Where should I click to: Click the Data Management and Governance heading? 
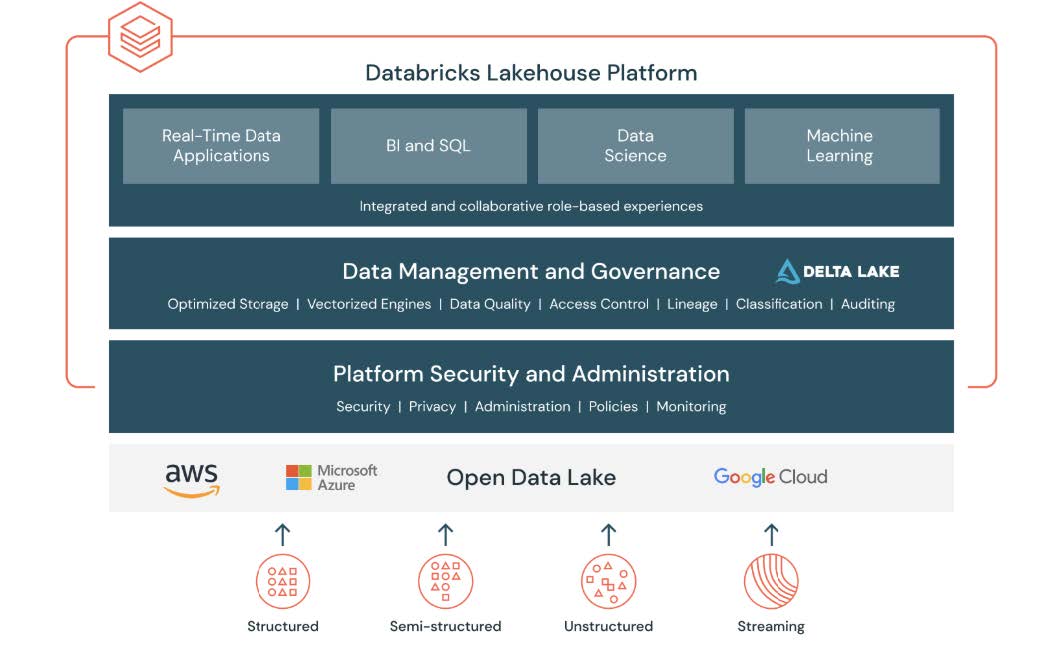click(x=531, y=272)
